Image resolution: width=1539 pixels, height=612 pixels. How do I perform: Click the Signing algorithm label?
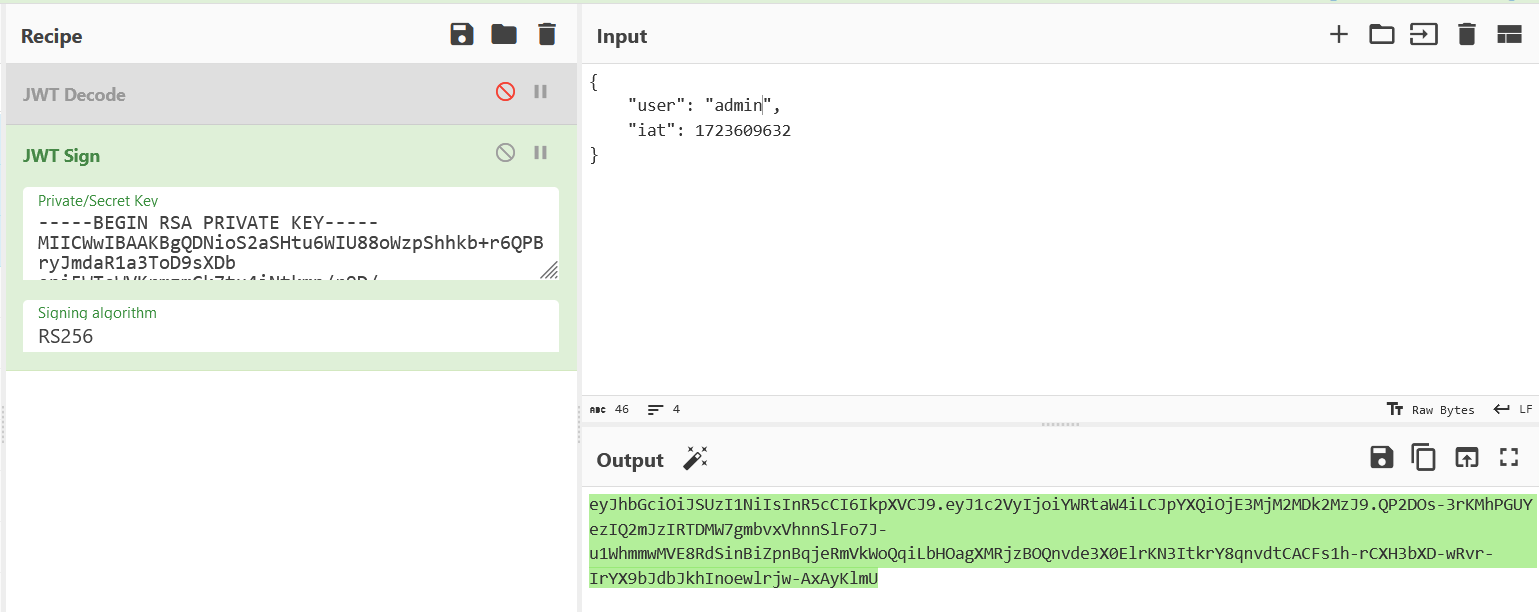[x=97, y=313]
